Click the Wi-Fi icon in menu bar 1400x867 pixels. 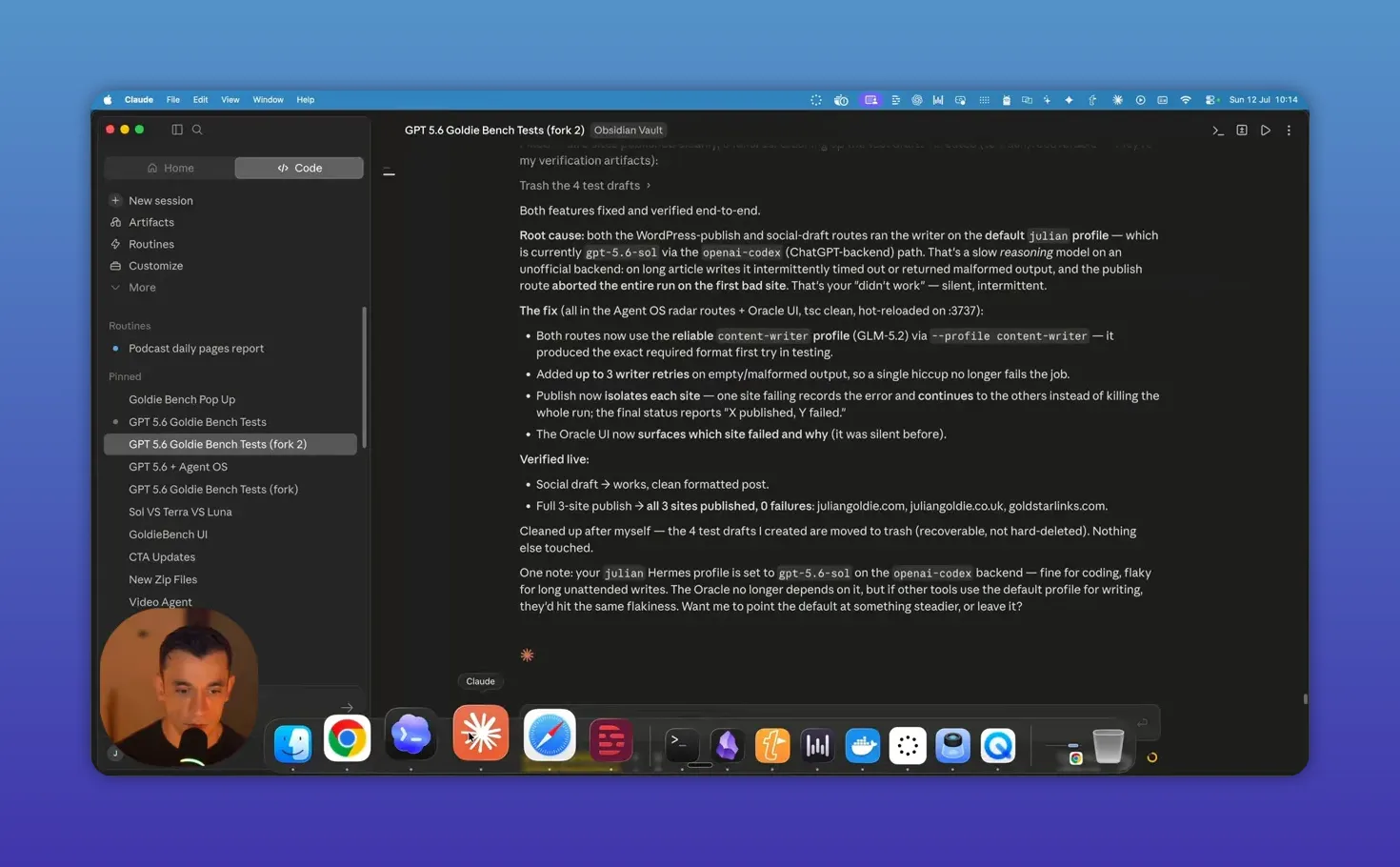pyautogui.click(x=1186, y=100)
